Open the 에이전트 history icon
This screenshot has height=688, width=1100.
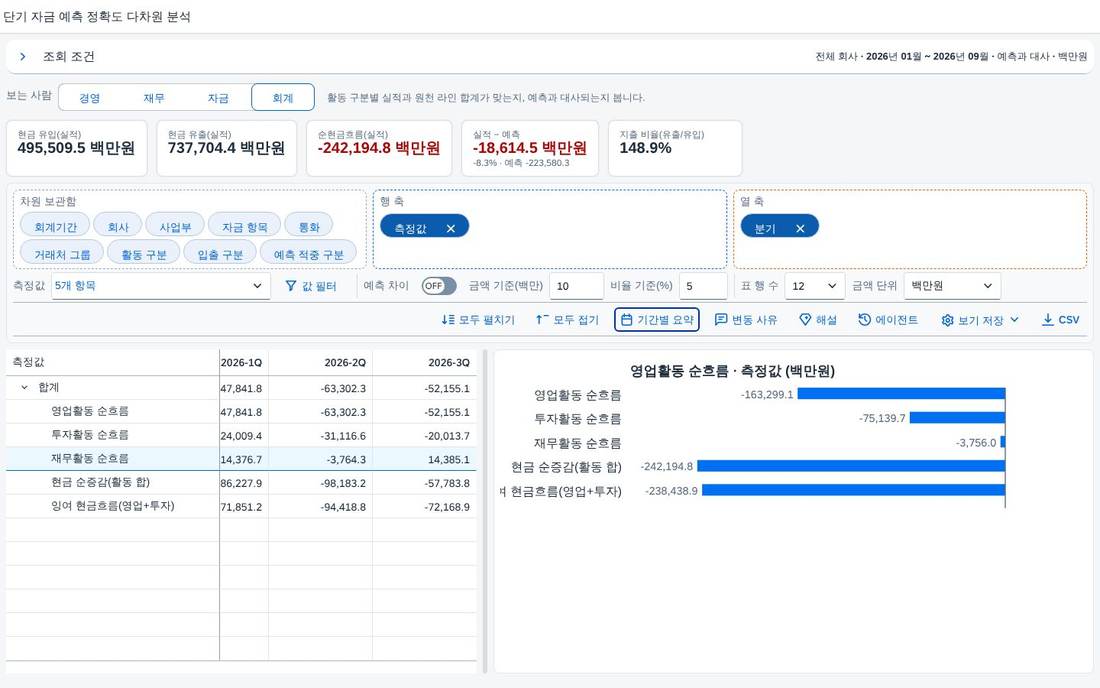864,320
